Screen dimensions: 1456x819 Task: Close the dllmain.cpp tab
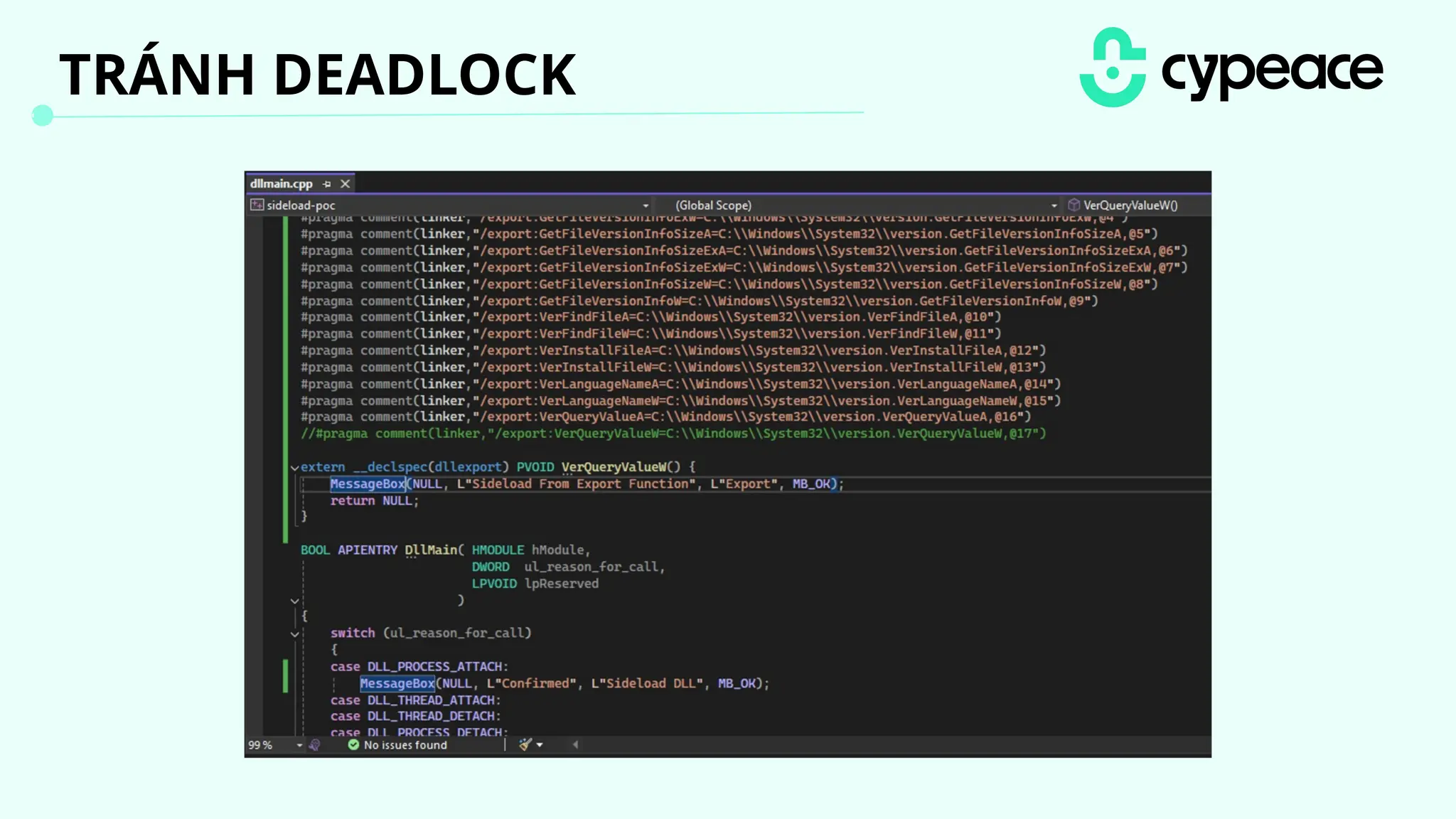tap(345, 184)
